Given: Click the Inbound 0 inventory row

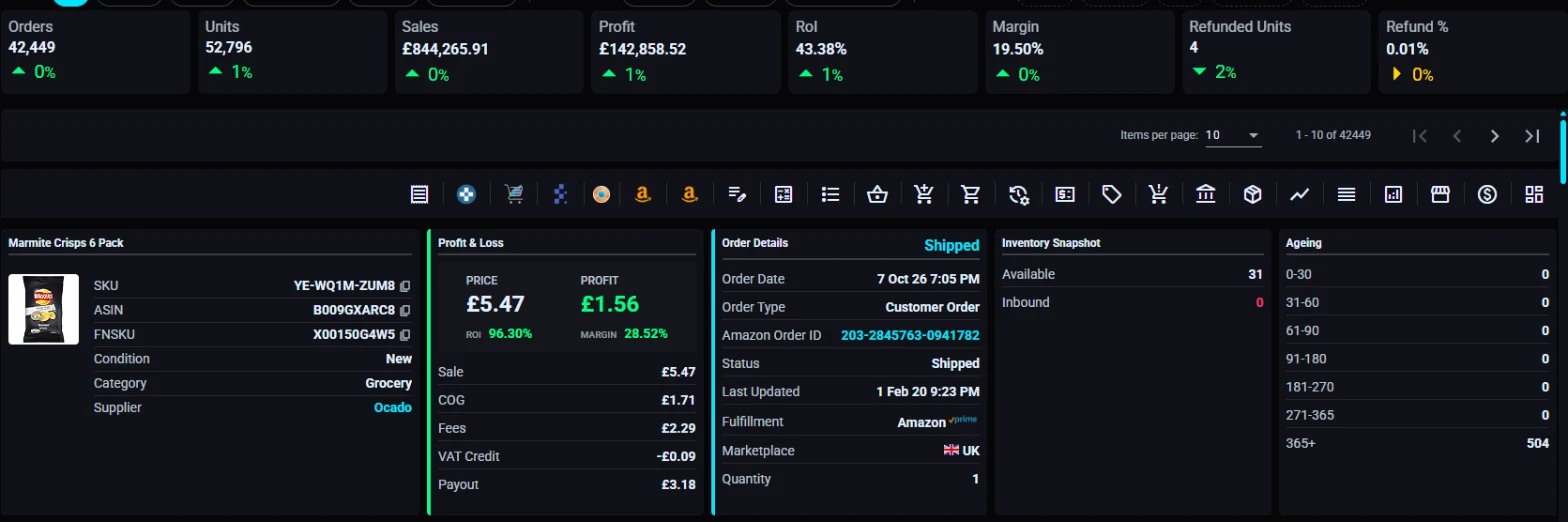Looking at the screenshot, I should coord(1132,302).
